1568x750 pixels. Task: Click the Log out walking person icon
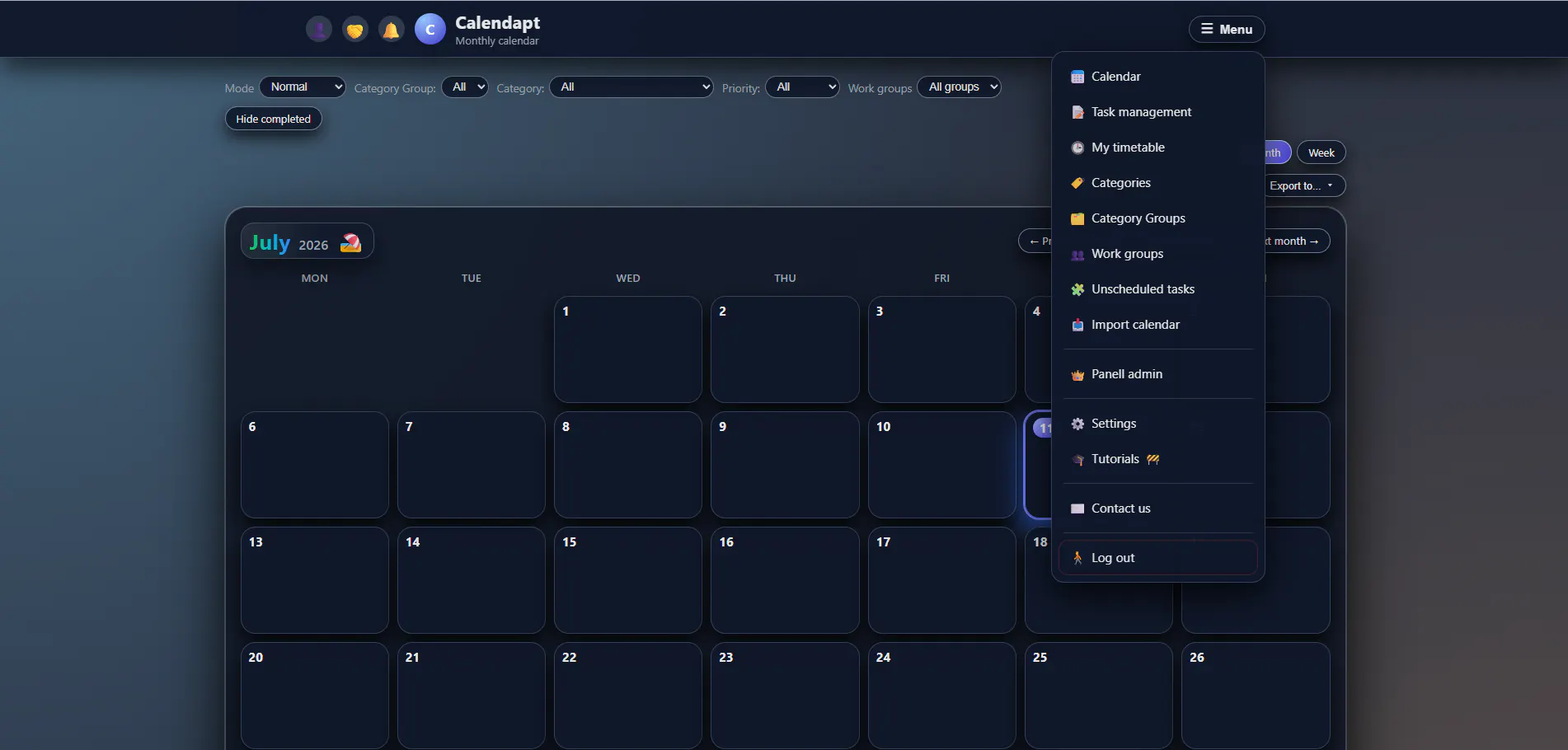1077,558
